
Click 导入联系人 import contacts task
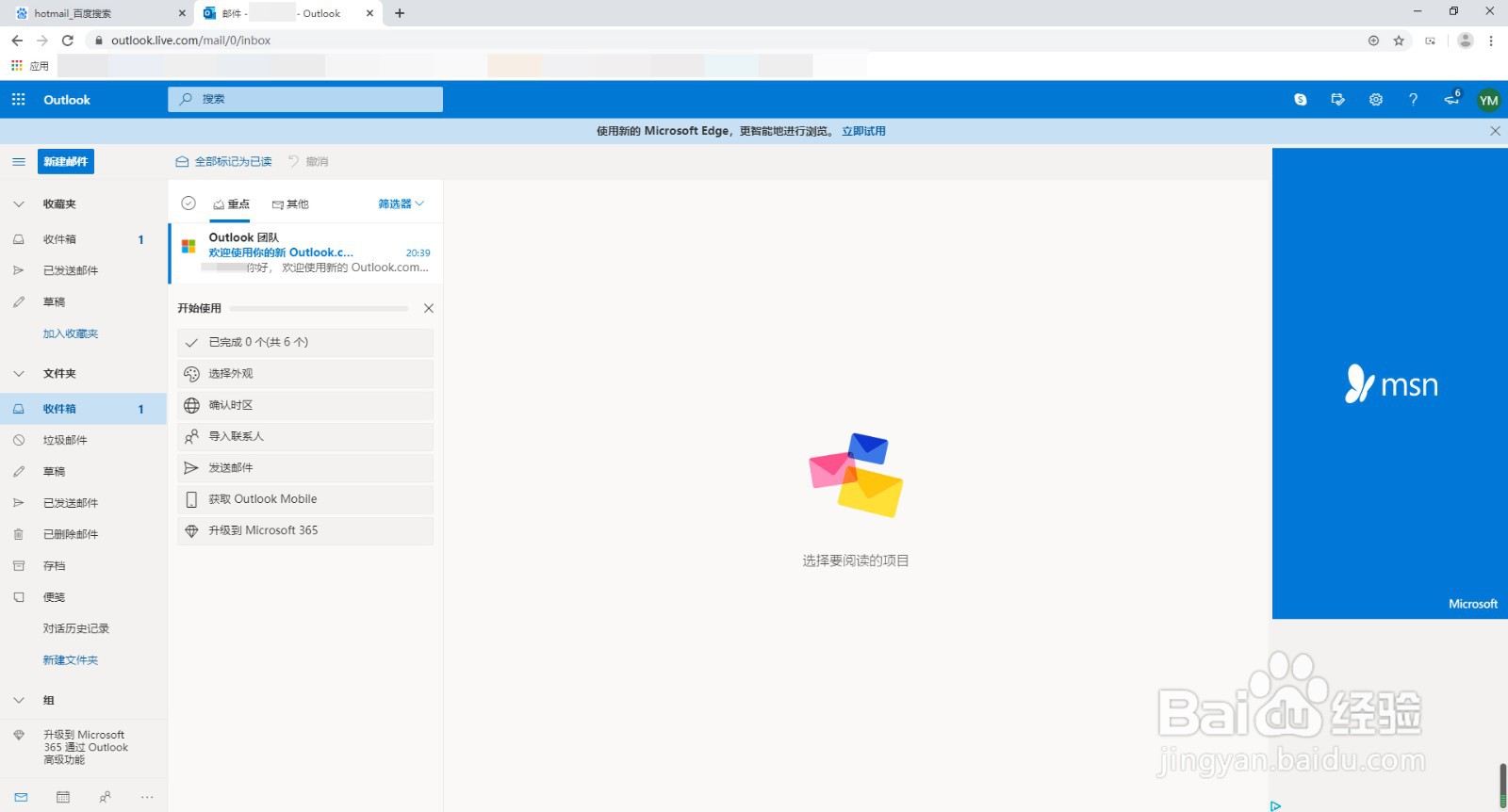(305, 436)
